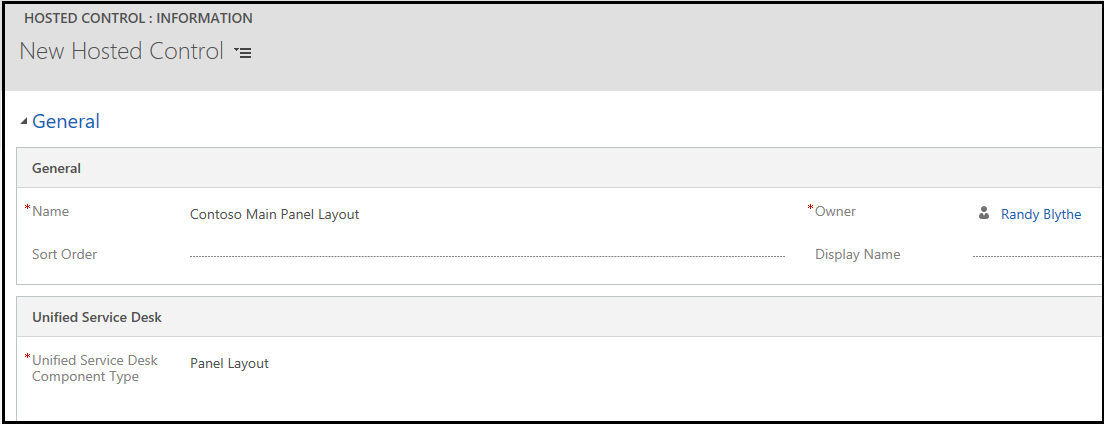Click the Unified Service Desk subsection header
1104x424 pixels.
560,317
